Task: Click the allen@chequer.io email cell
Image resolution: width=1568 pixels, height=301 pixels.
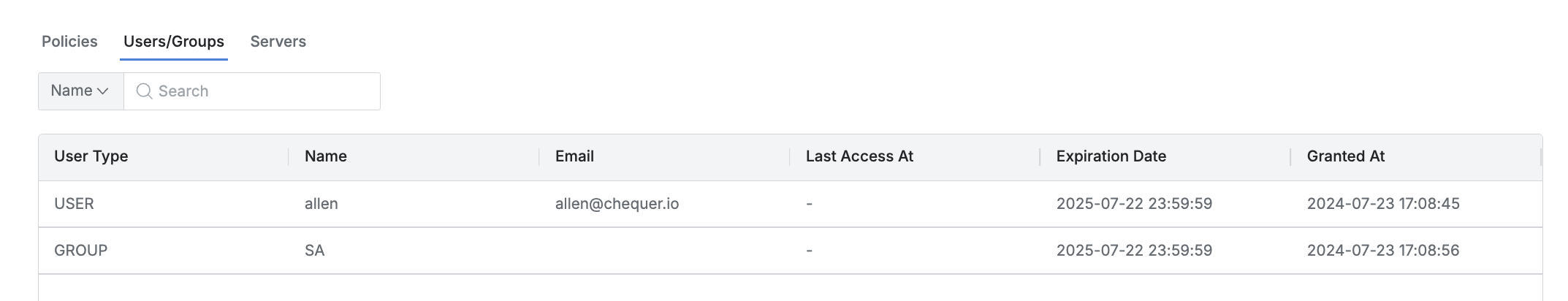Action: pos(617,204)
